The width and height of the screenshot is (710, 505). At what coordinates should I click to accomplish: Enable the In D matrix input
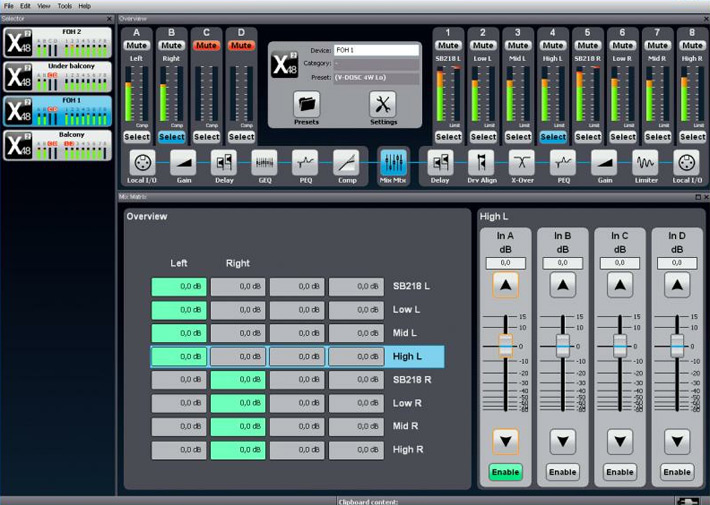point(677,471)
